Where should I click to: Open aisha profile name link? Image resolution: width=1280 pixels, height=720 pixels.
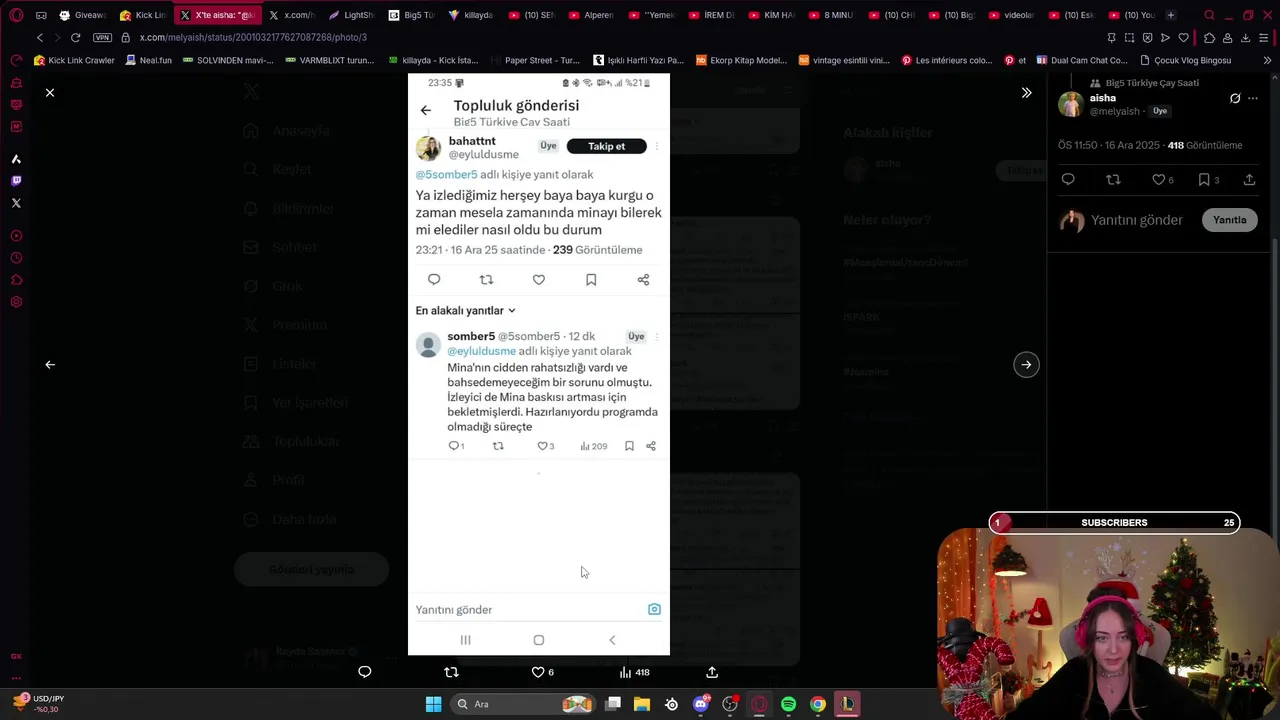pos(1102,98)
